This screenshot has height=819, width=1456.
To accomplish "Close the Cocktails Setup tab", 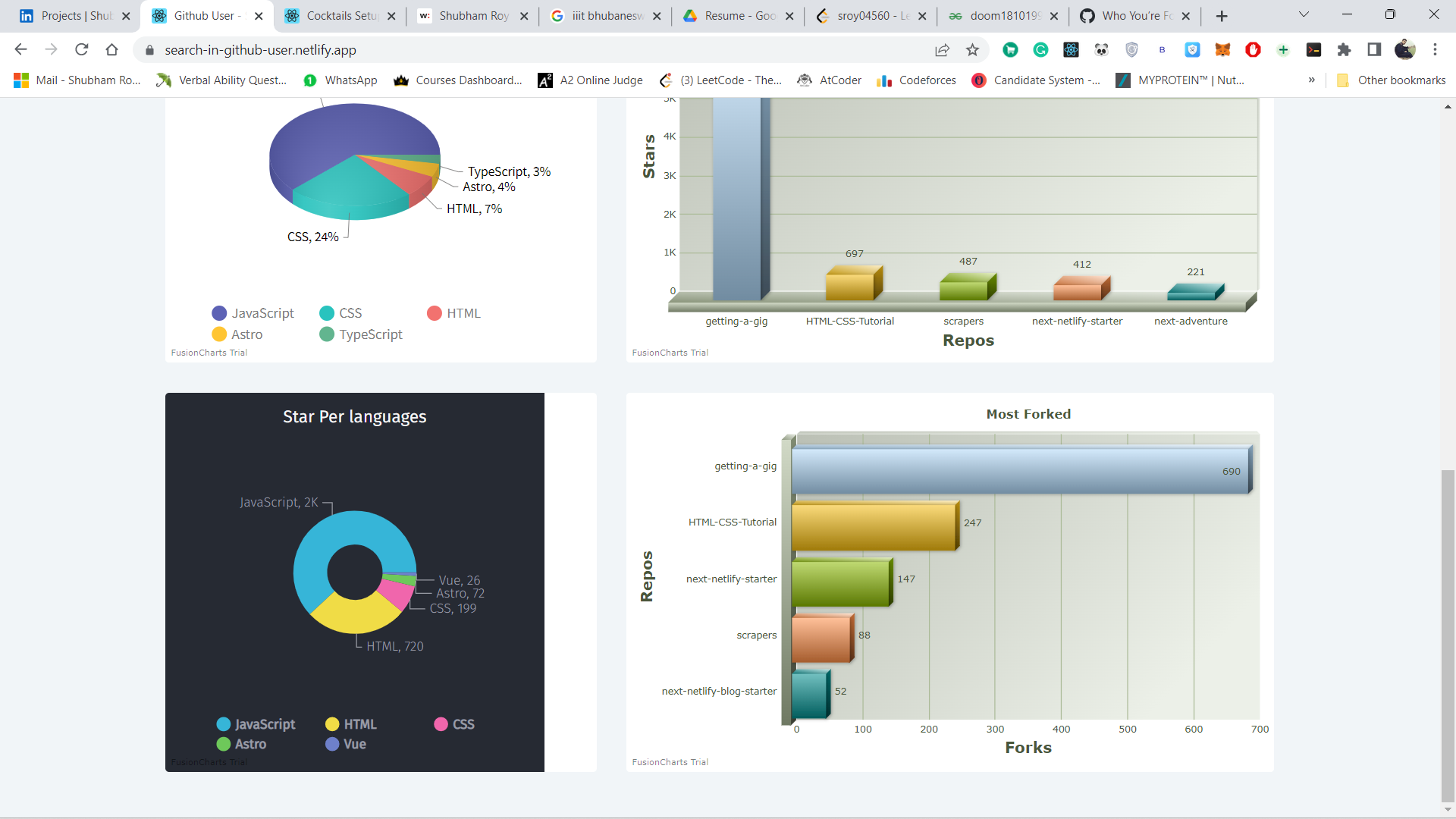I will click(391, 16).
